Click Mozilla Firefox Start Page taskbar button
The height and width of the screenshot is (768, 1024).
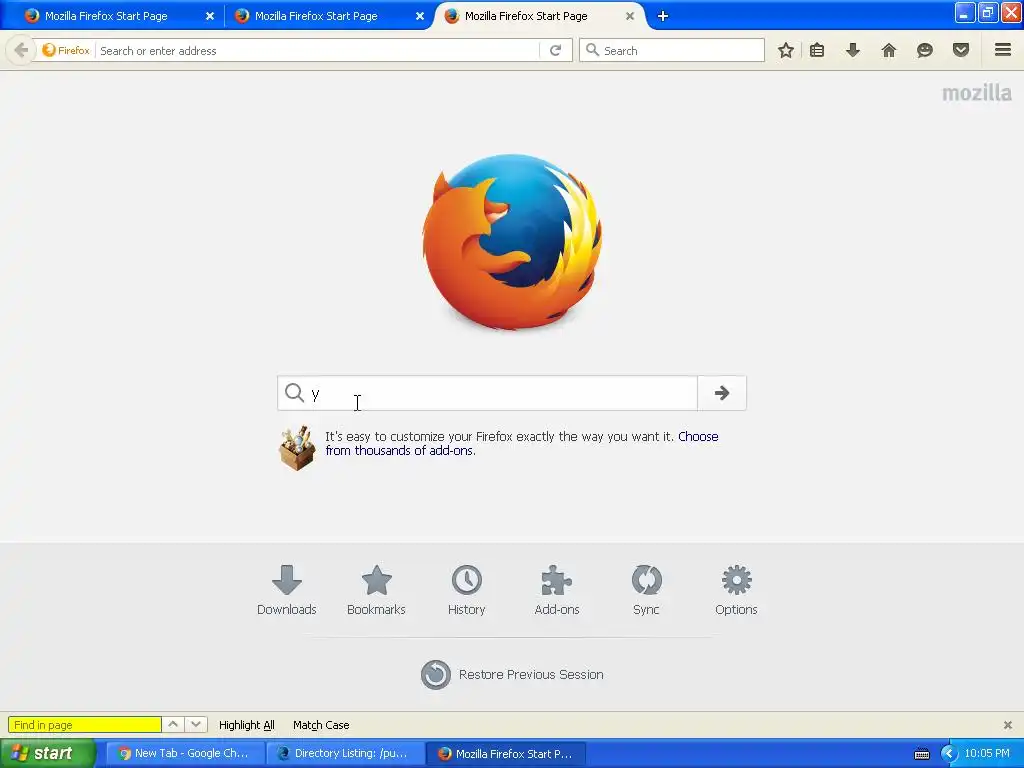(x=505, y=754)
